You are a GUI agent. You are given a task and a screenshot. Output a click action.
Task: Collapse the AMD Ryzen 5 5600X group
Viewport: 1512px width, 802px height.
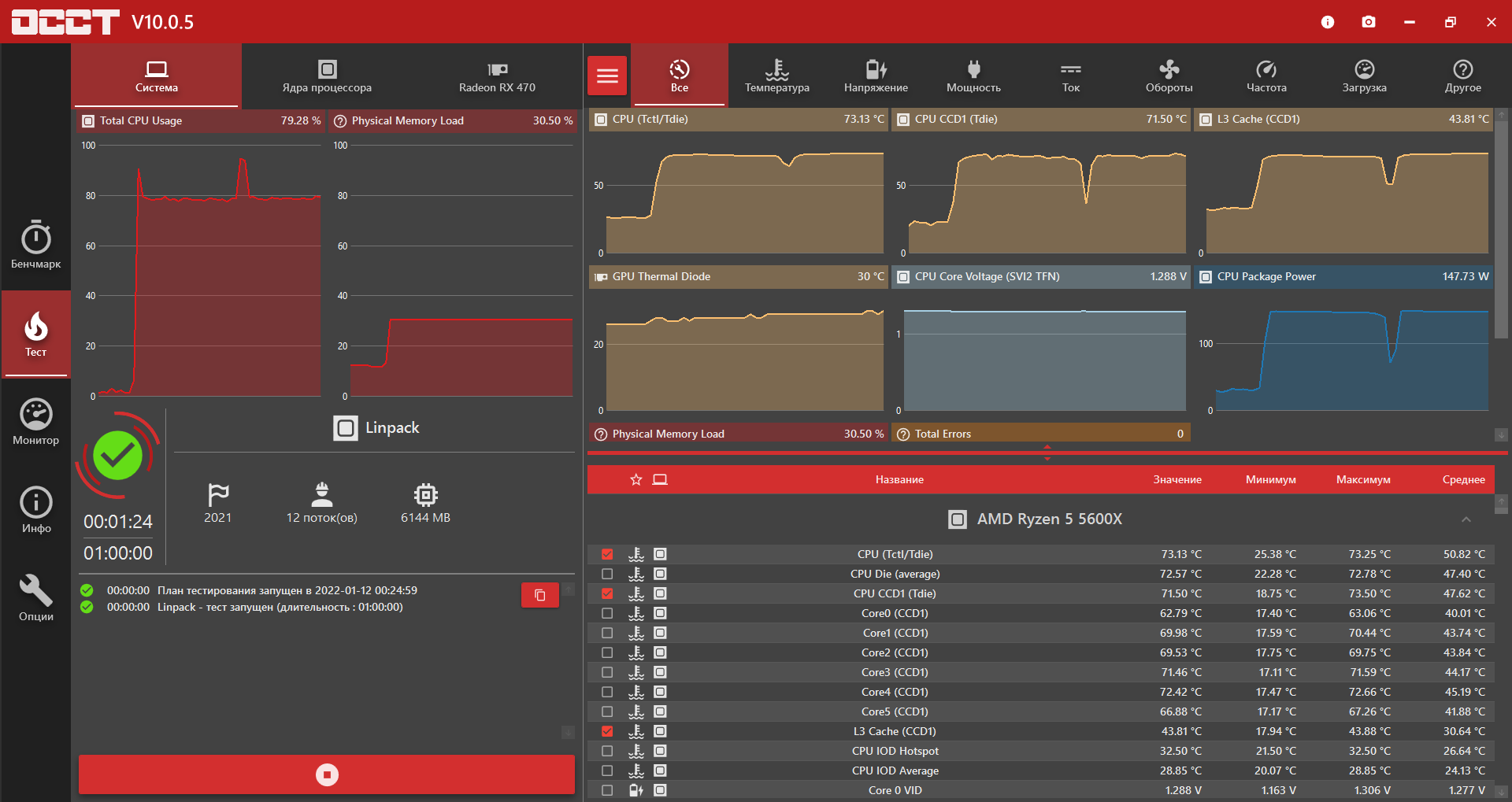tap(1466, 519)
